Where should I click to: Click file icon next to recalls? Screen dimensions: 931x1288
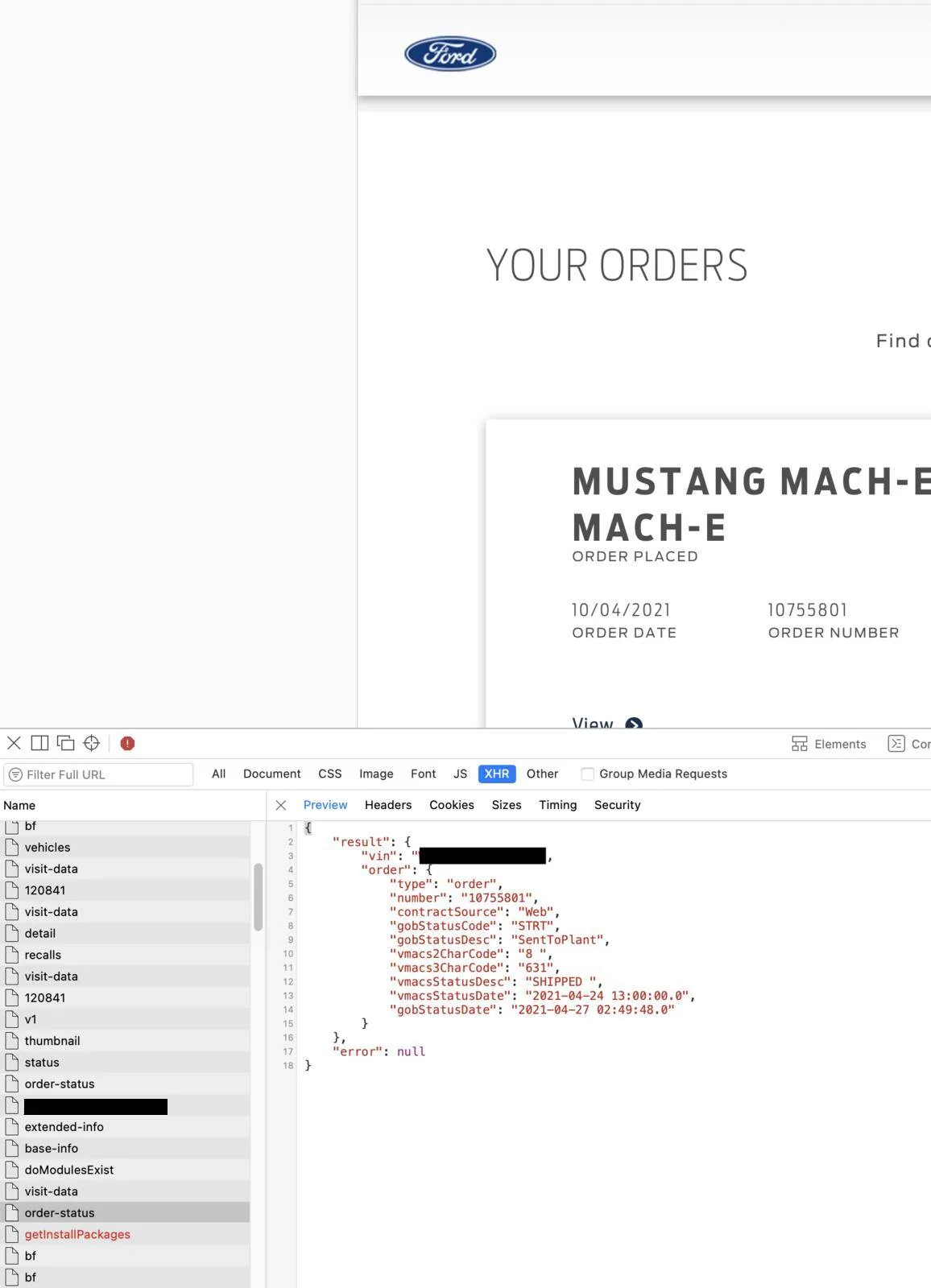(11, 955)
